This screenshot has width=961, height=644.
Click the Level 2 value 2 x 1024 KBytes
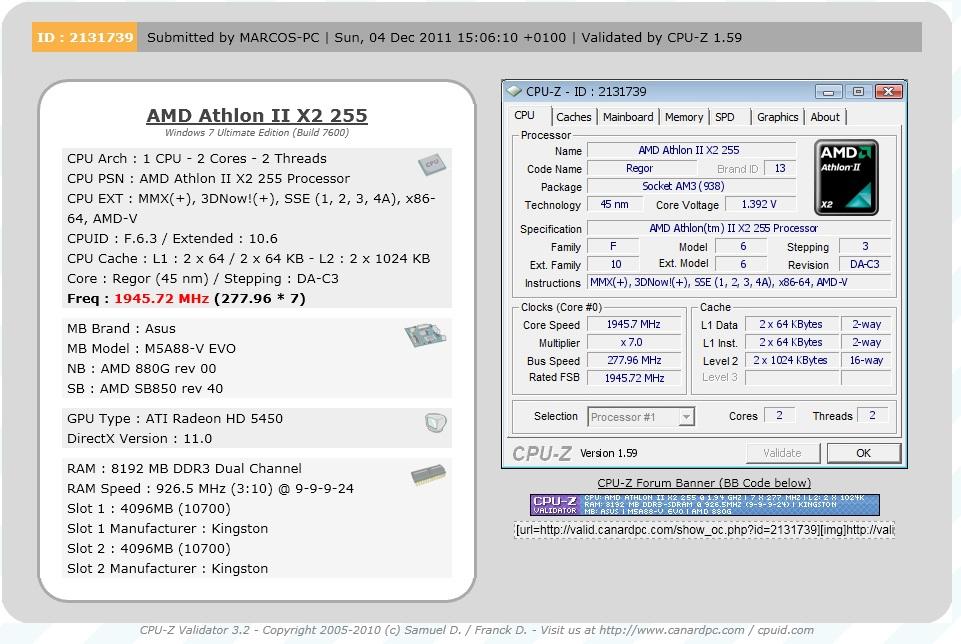[x=791, y=360]
